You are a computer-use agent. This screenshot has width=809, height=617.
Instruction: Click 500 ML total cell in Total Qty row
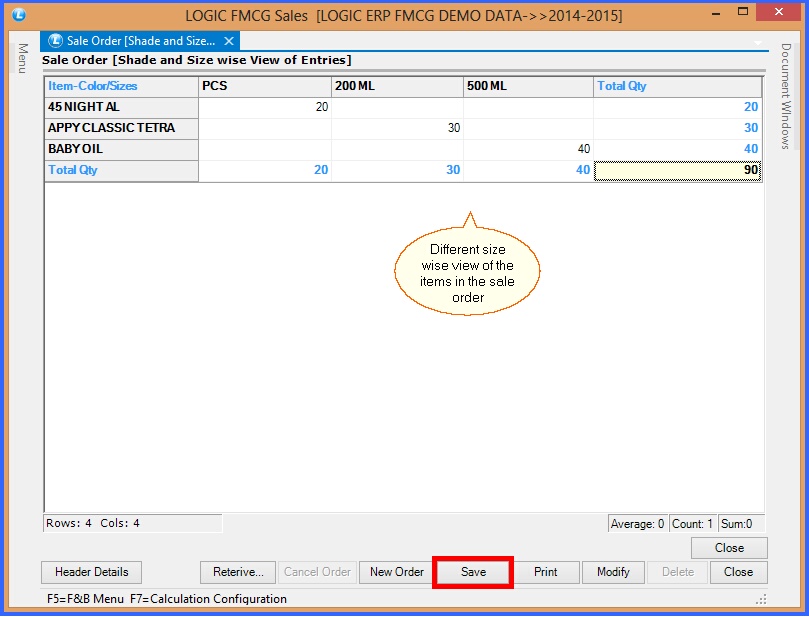(x=528, y=170)
